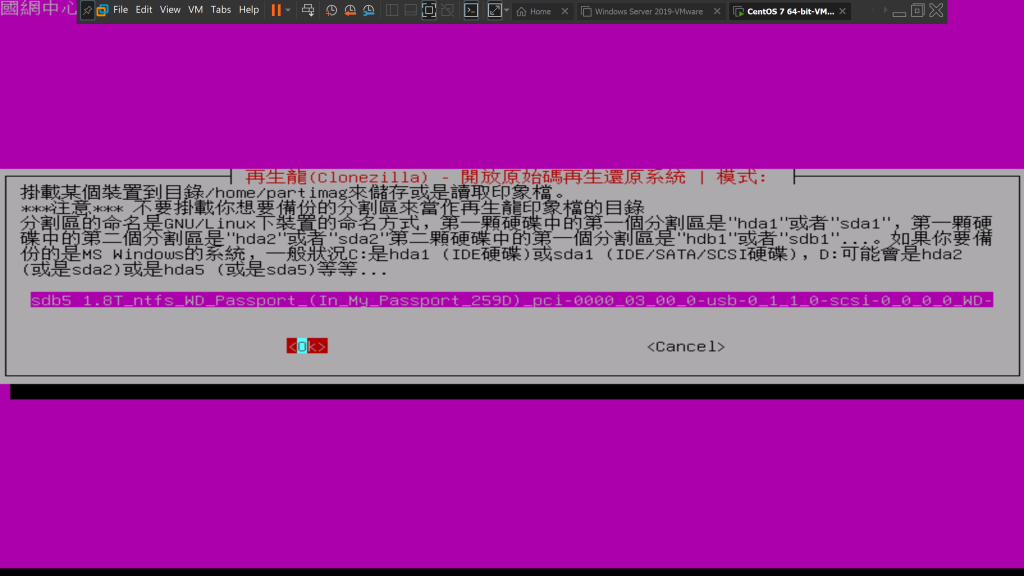This screenshot has width=1024, height=576.
Task: Open the console view icon
Action: pos(470,10)
